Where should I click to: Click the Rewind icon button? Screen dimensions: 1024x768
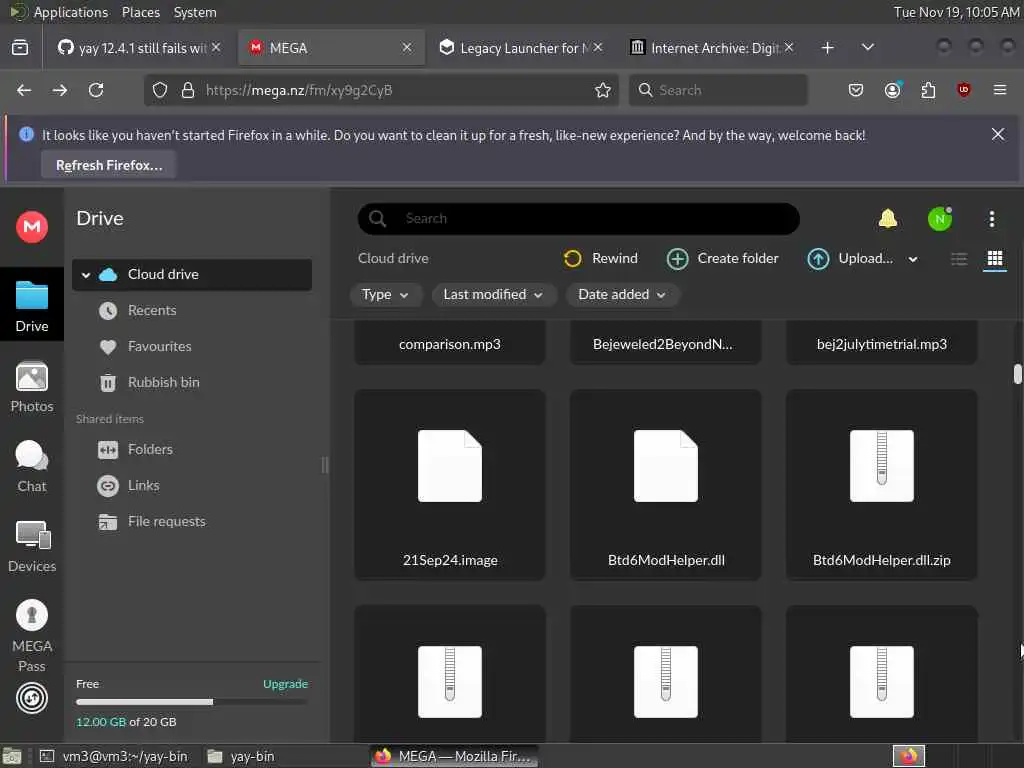(601, 259)
